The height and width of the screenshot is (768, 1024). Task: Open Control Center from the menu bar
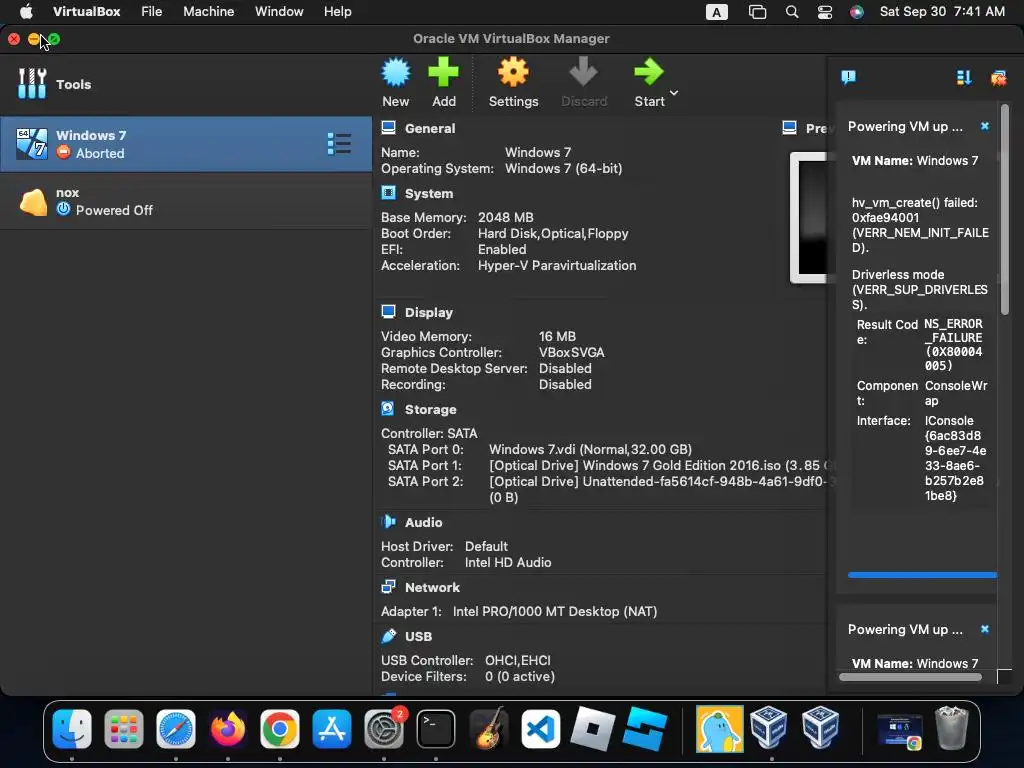pyautogui.click(x=825, y=12)
